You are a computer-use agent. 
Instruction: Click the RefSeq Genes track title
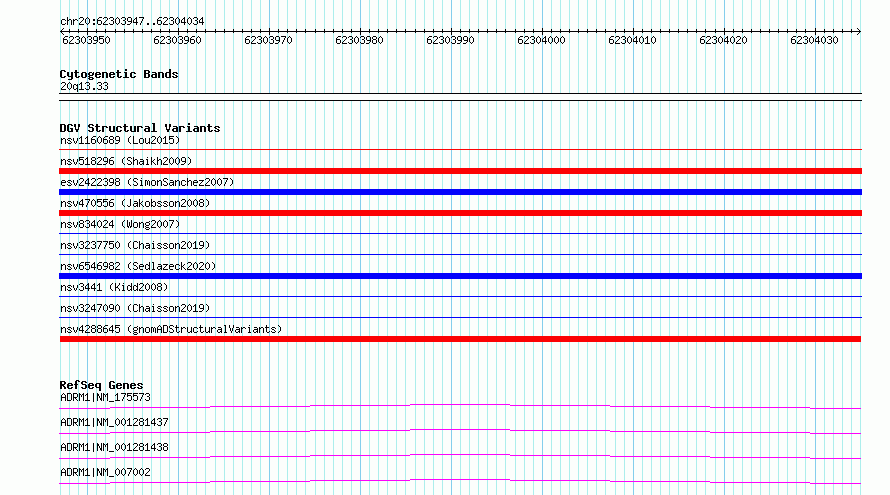(101, 385)
